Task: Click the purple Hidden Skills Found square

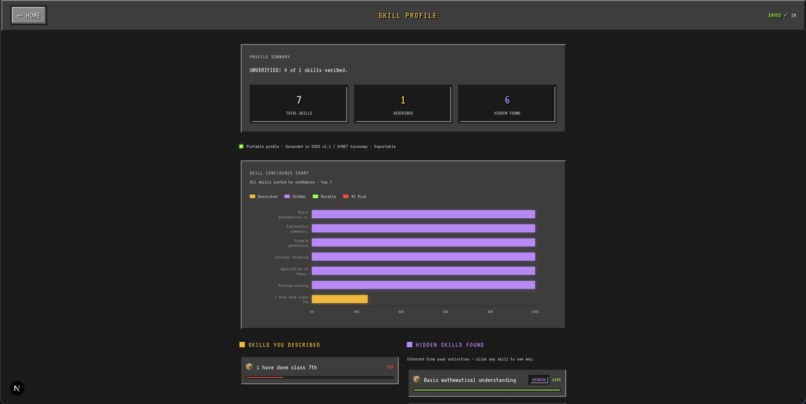Action: [x=410, y=345]
